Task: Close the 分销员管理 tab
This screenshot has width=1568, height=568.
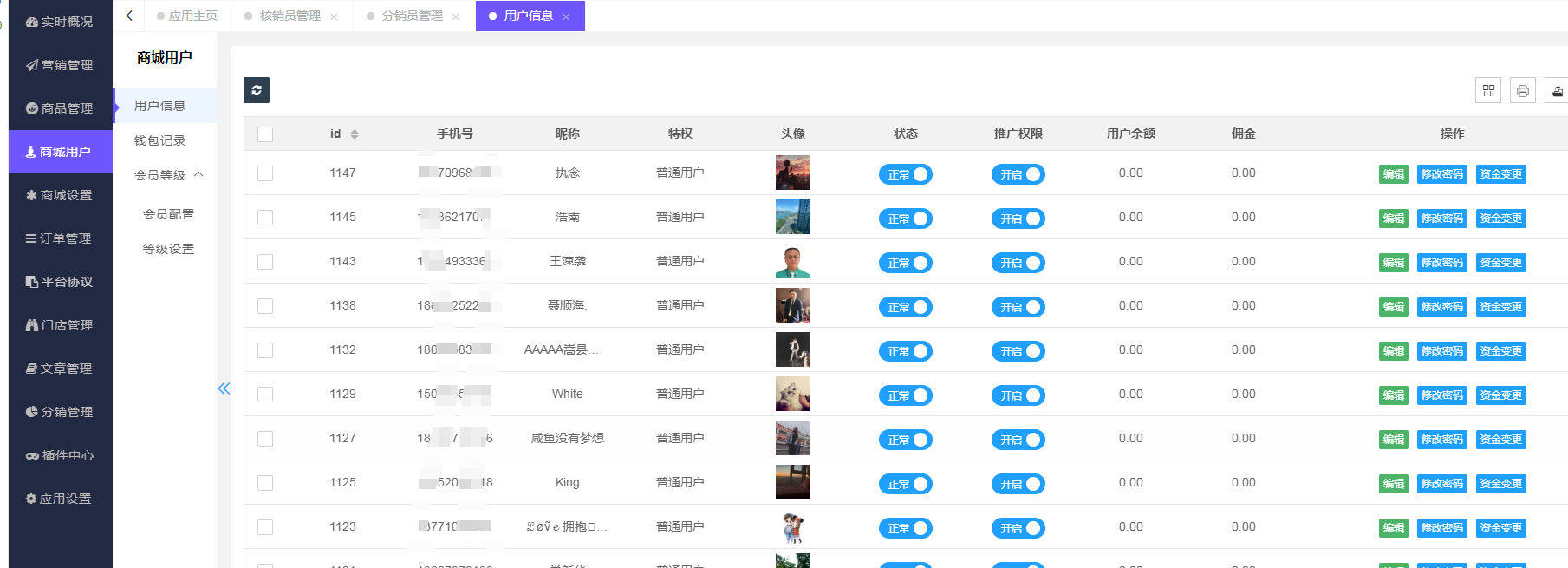Action: tap(456, 16)
